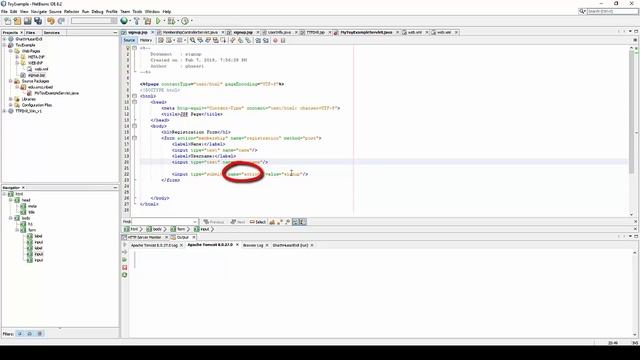Screen dimensions: 640x360
Task: Open the Profile Project dropdown arrow
Action: [191, 21]
